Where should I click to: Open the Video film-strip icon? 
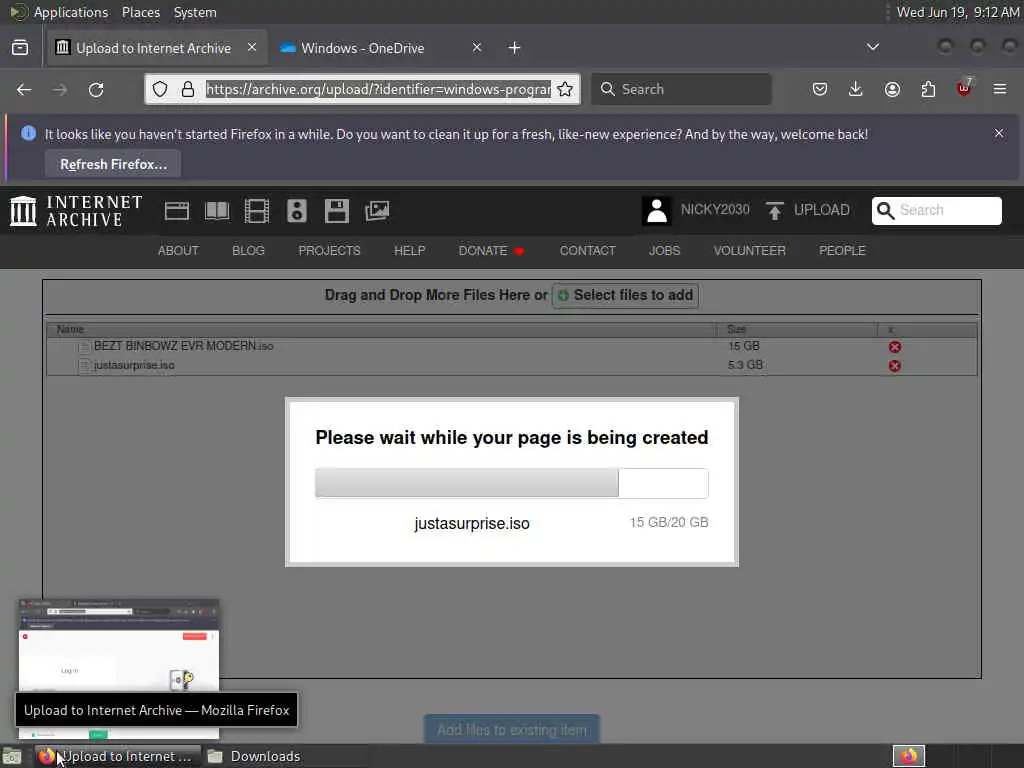click(x=257, y=211)
